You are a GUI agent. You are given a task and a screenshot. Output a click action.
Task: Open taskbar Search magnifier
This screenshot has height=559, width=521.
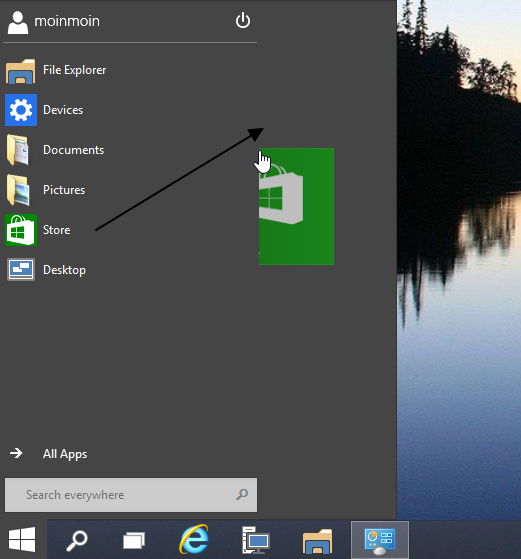click(77, 540)
